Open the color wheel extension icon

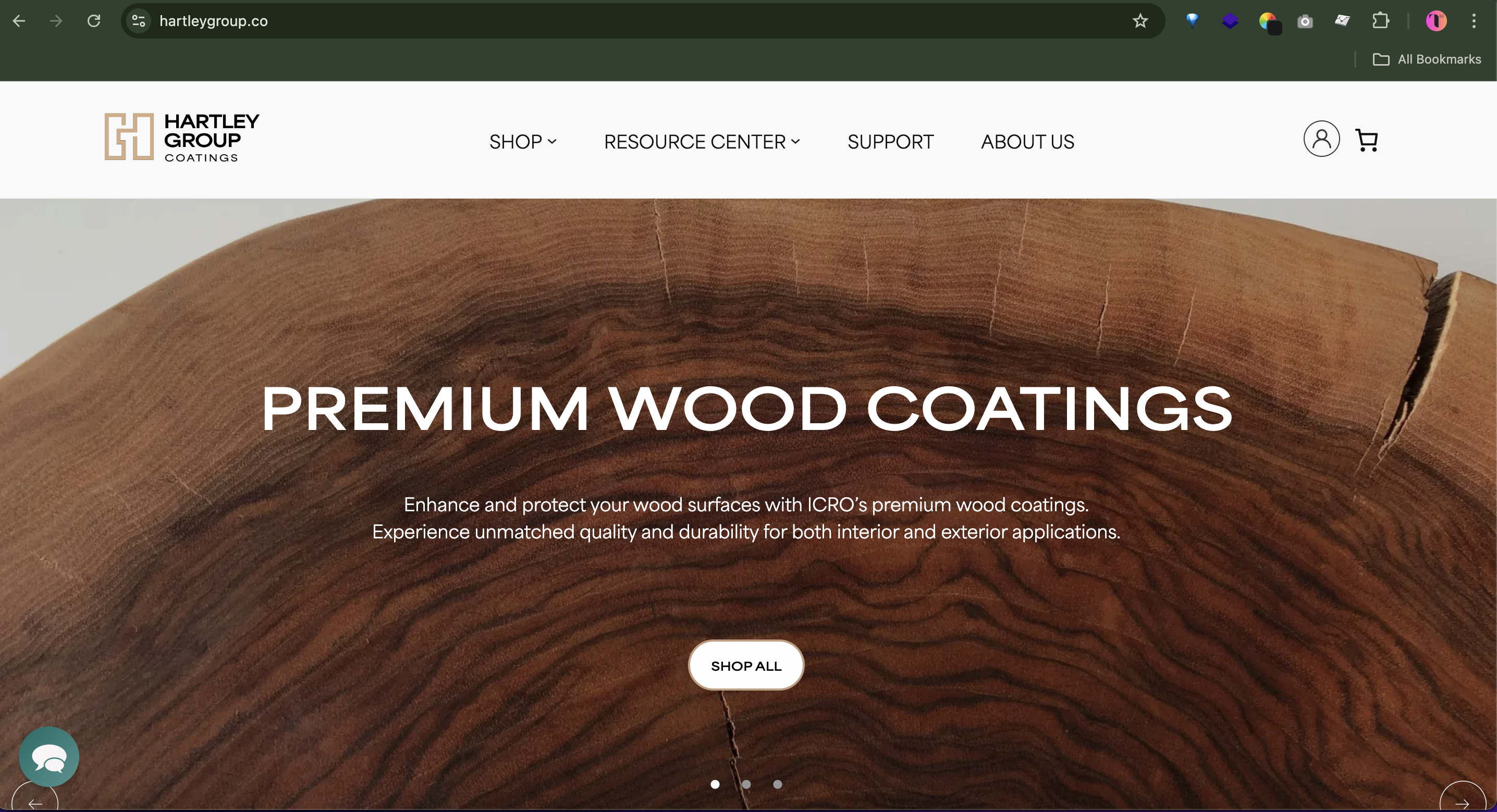(1269, 22)
